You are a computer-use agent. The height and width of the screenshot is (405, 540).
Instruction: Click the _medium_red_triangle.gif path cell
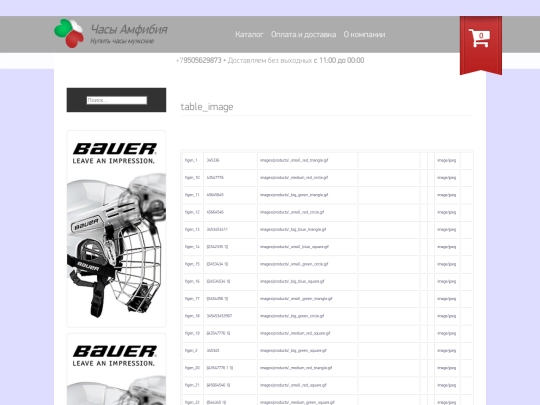pyautogui.click(x=307, y=368)
